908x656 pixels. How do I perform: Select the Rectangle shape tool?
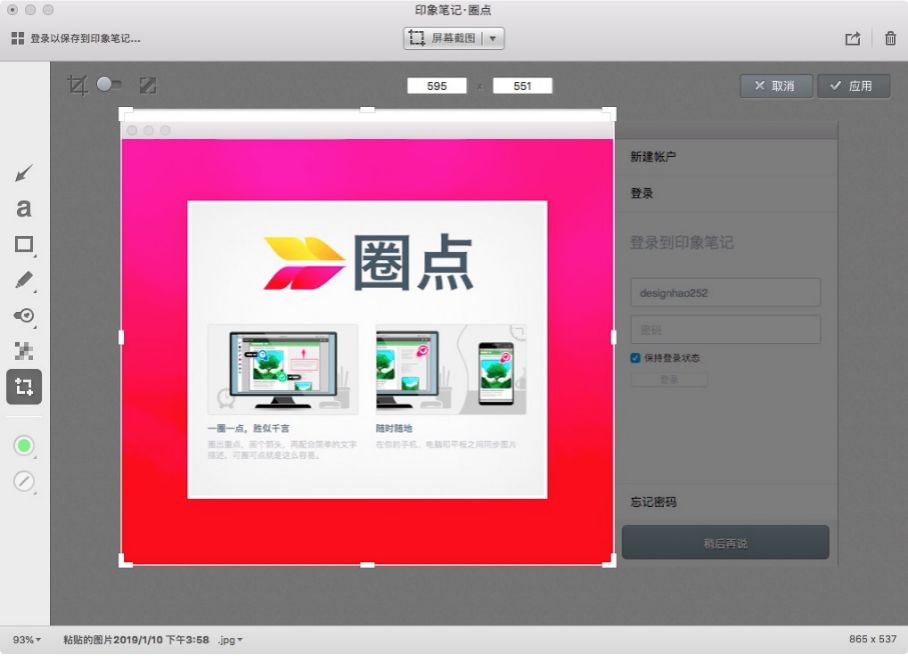click(x=24, y=244)
